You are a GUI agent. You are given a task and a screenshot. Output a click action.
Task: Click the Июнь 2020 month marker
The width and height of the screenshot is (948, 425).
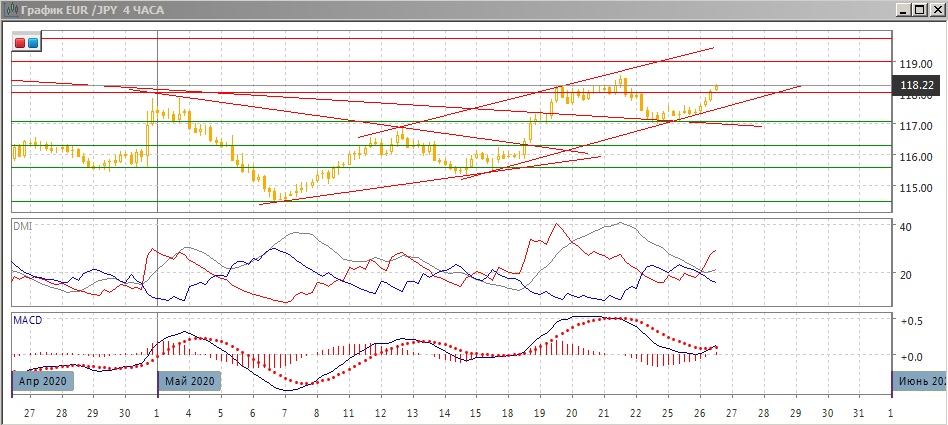pos(920,381)
